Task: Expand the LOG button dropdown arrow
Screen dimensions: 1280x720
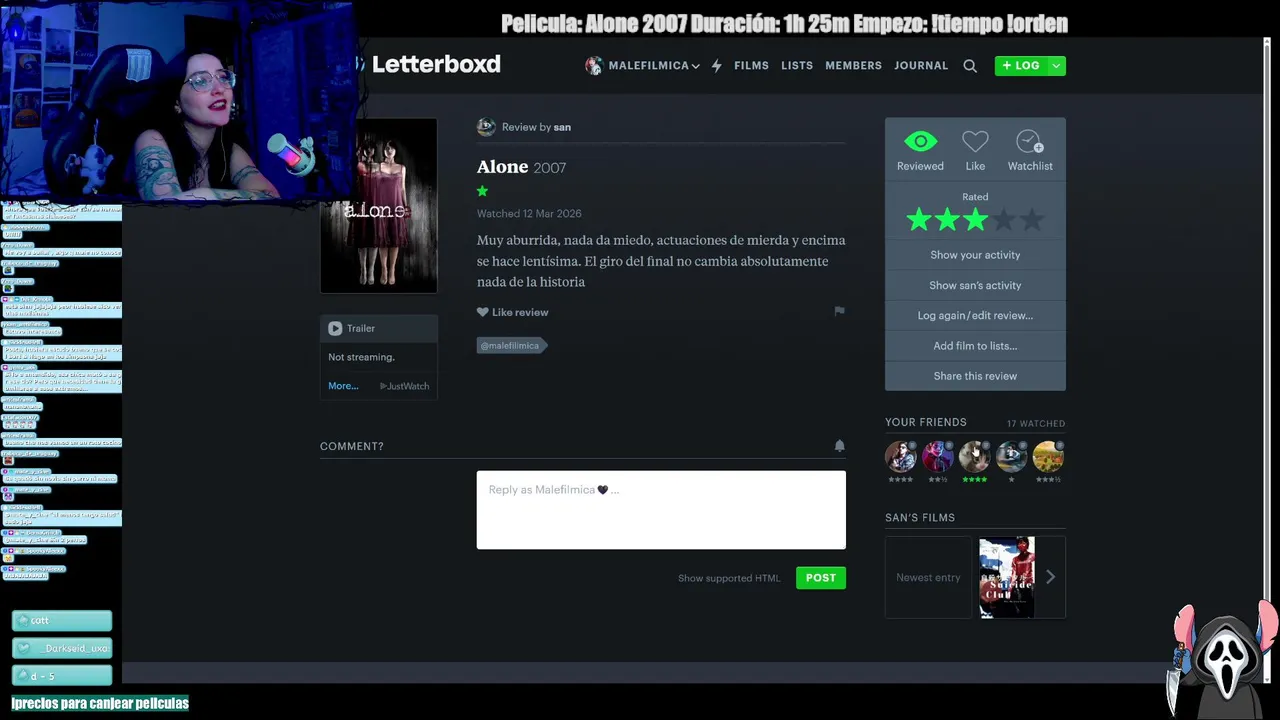Action: click(1056, 66)
